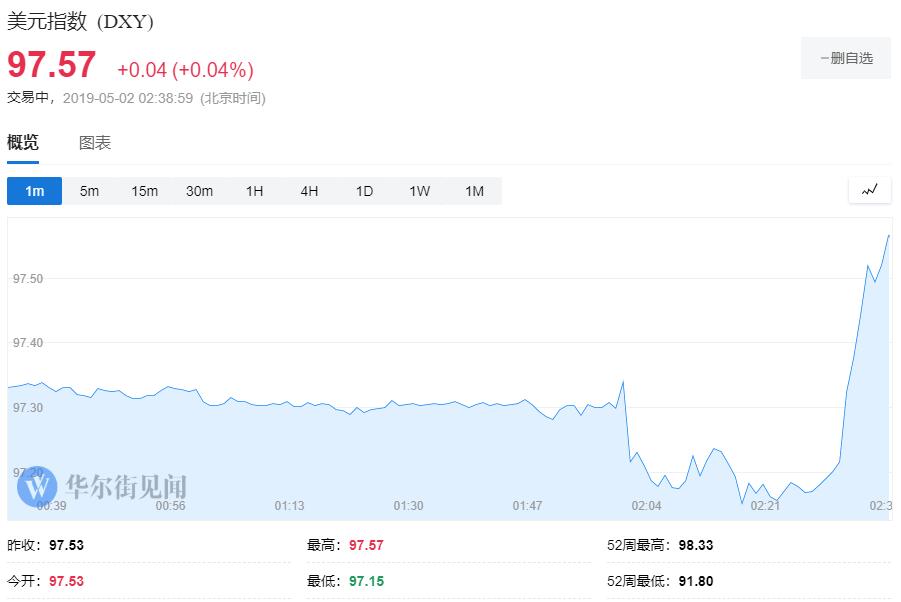Switch chart to 5m interval
Viewport: 901px width, 602px height.
[x=90, y=191]
